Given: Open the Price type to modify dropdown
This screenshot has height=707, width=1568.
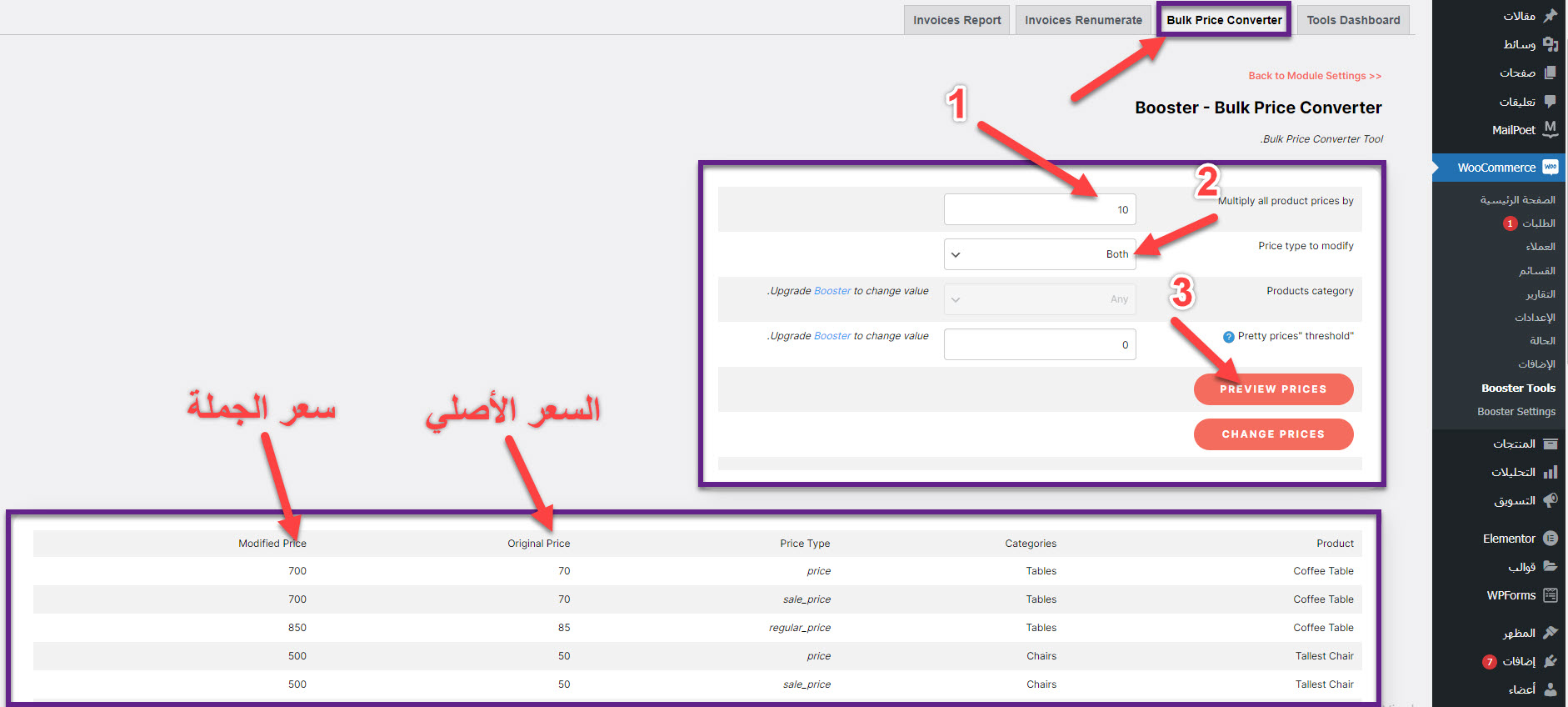Looking at the screenshot, I should point(1039,254).
